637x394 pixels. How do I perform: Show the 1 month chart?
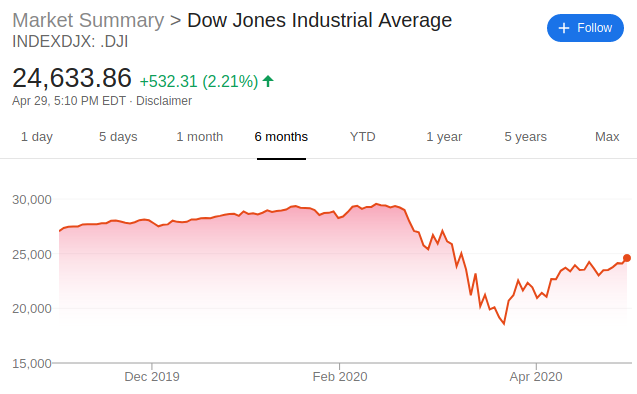click(x=199, y=137)
